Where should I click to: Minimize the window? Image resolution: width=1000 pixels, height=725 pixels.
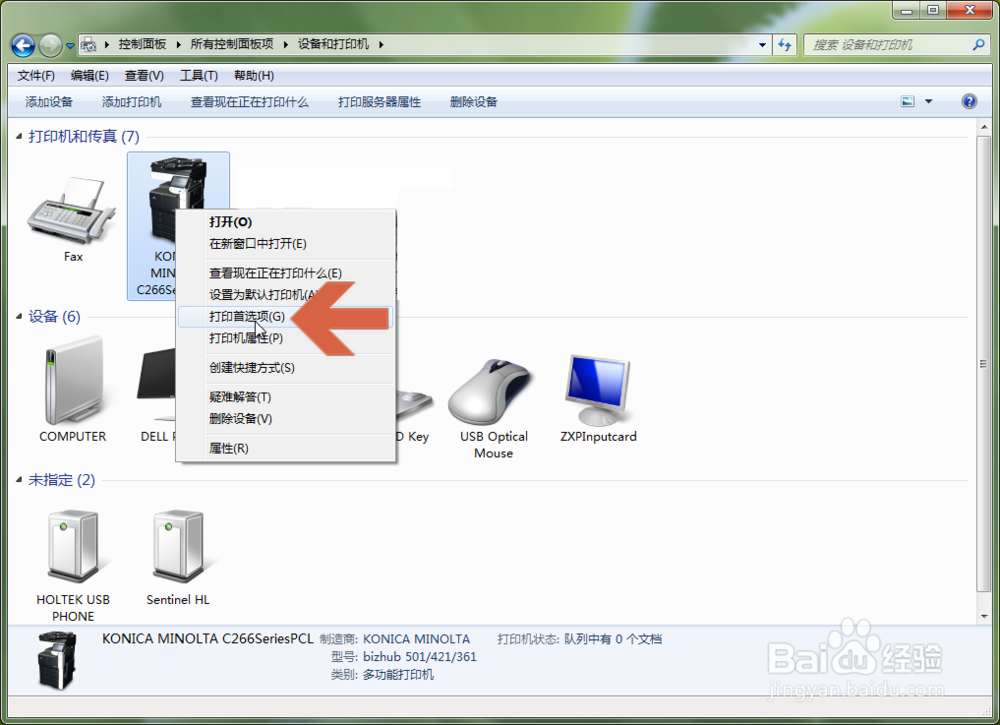point(906,10)
